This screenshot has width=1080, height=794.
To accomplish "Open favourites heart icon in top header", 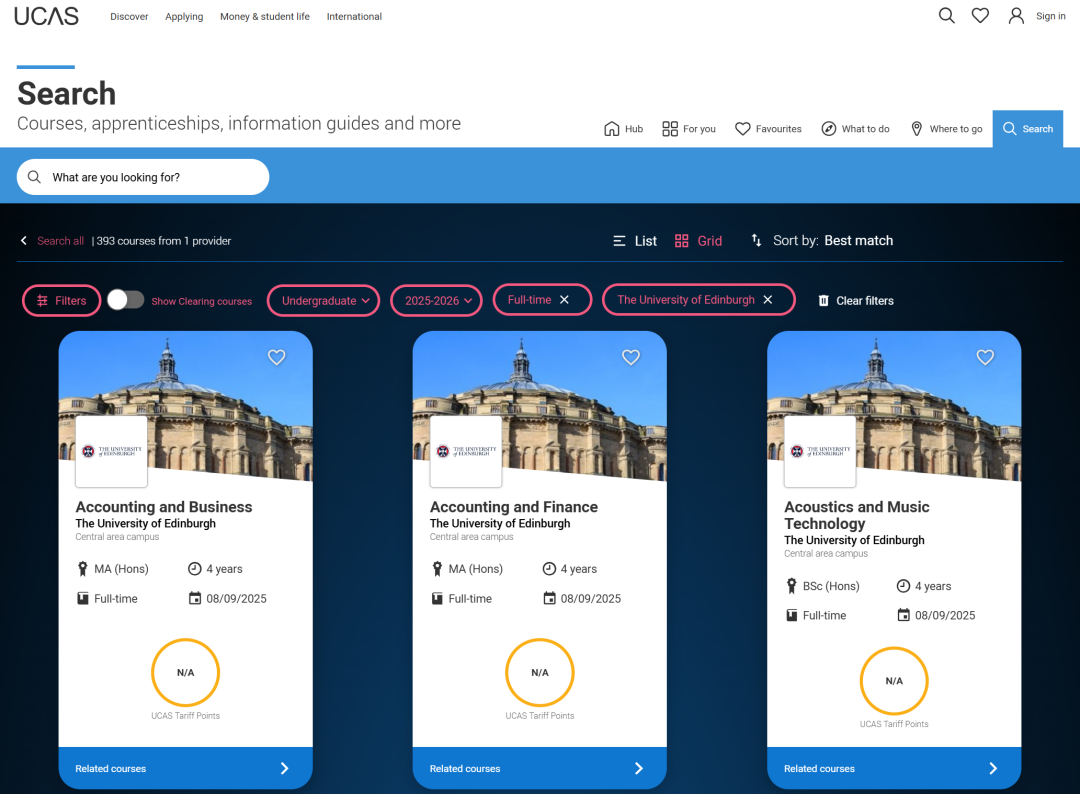I will (980, 16).
